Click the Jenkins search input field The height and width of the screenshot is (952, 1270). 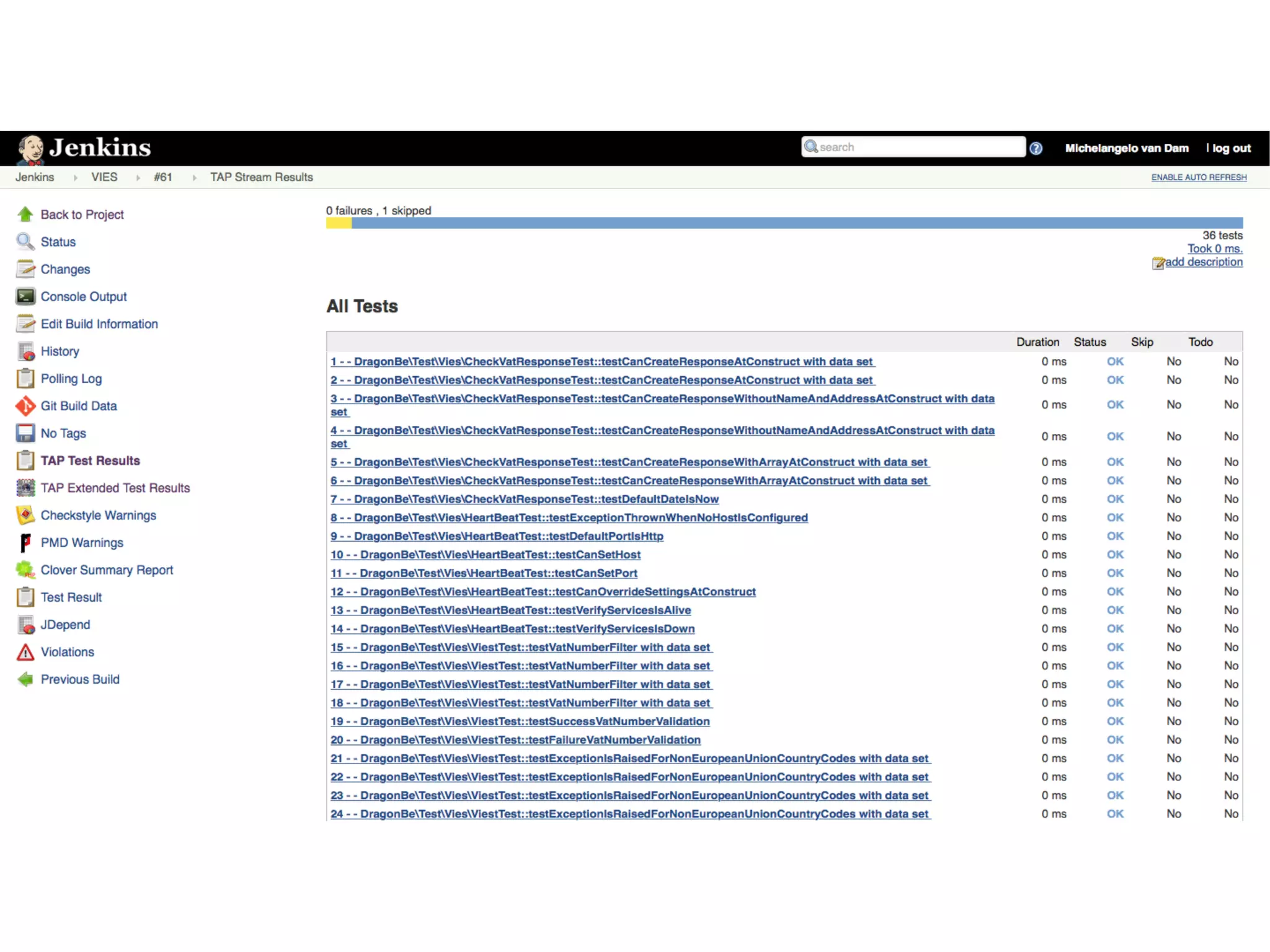tap(918, 147)
